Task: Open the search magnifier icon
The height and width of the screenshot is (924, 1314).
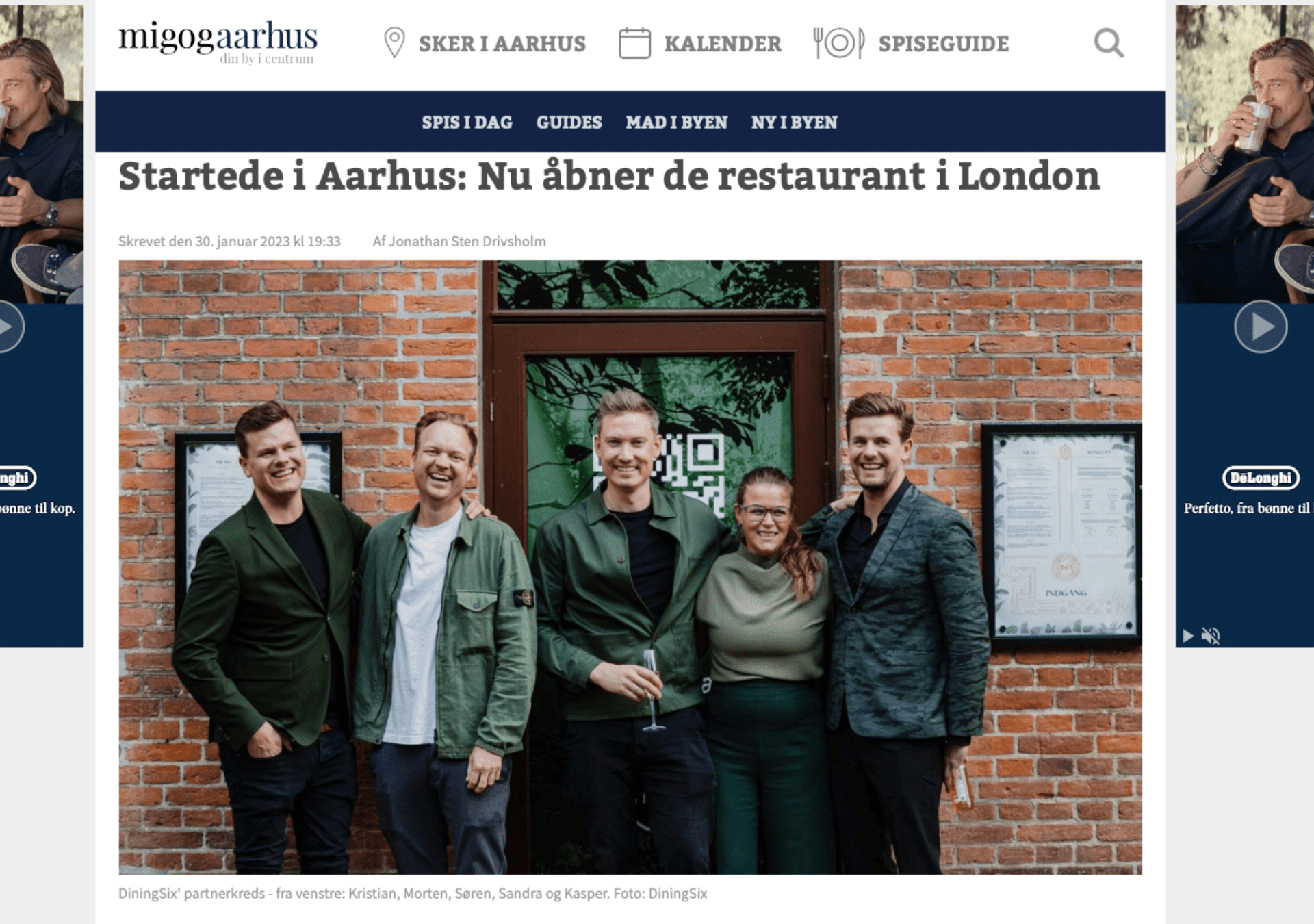Action: tap(1109, 43)
